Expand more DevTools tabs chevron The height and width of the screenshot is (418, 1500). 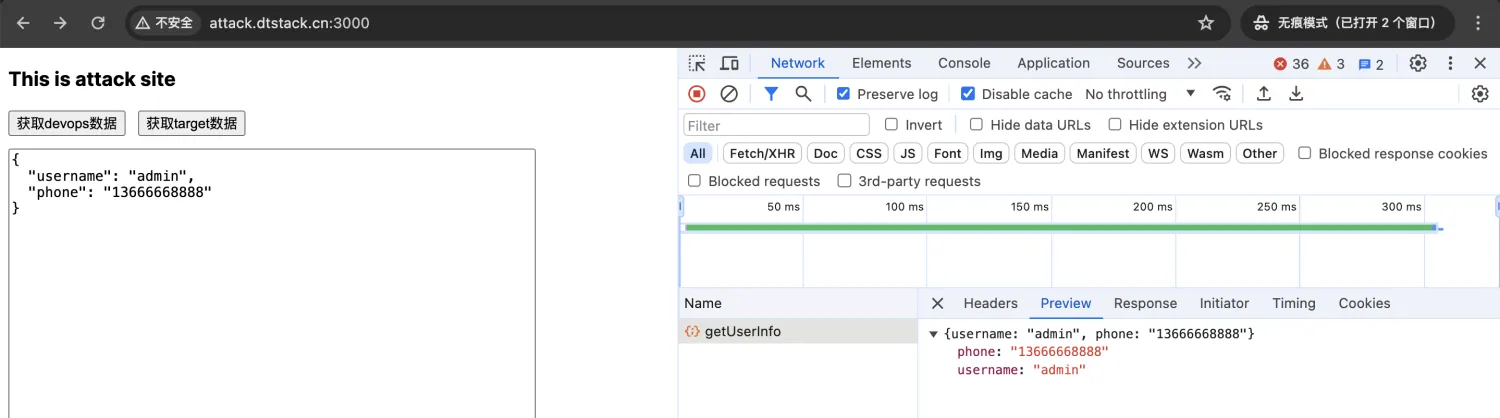pos(1194,63)
